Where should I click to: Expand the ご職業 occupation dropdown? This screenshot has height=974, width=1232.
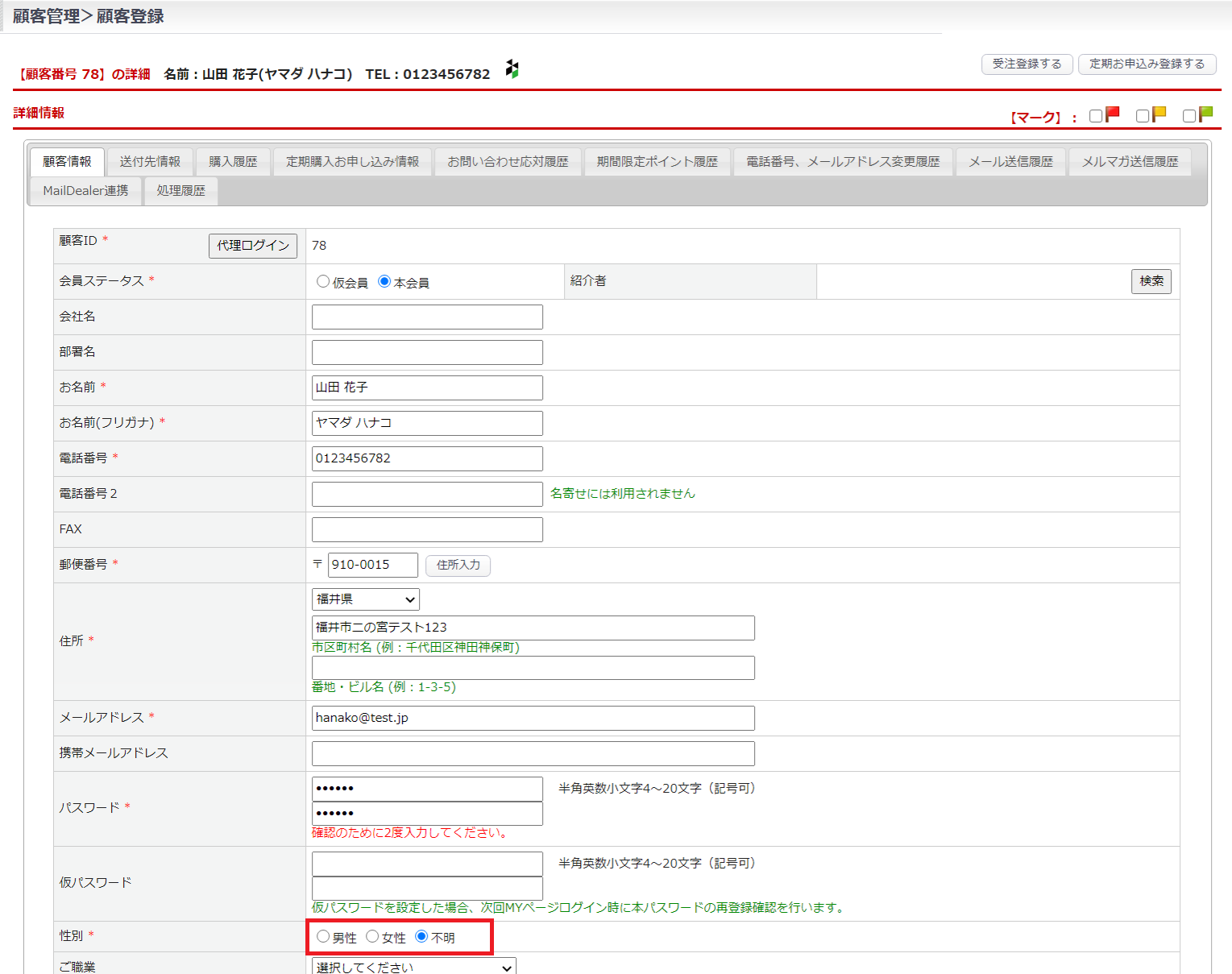(x=414, y=967)
